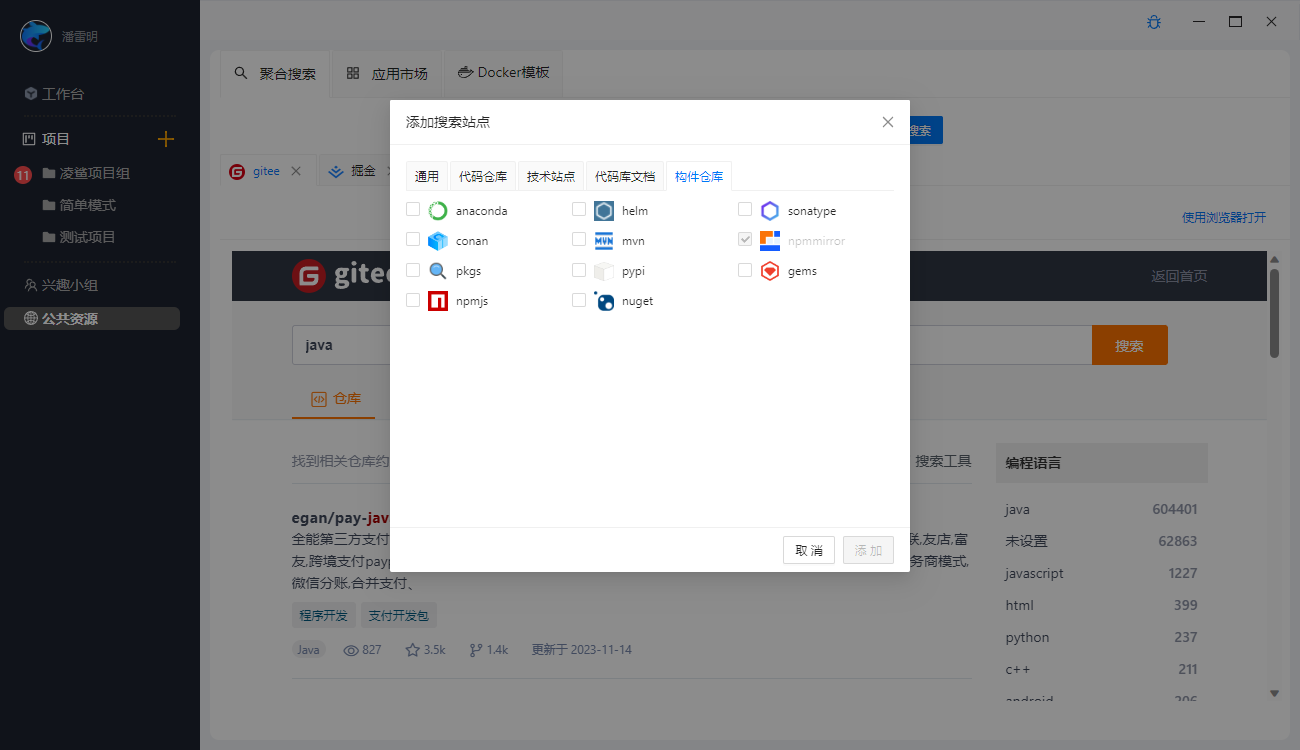The height and width of the screenshot is (750, 1300).
Task: Switch to the 通用 tab
Action: pos(427,176)
